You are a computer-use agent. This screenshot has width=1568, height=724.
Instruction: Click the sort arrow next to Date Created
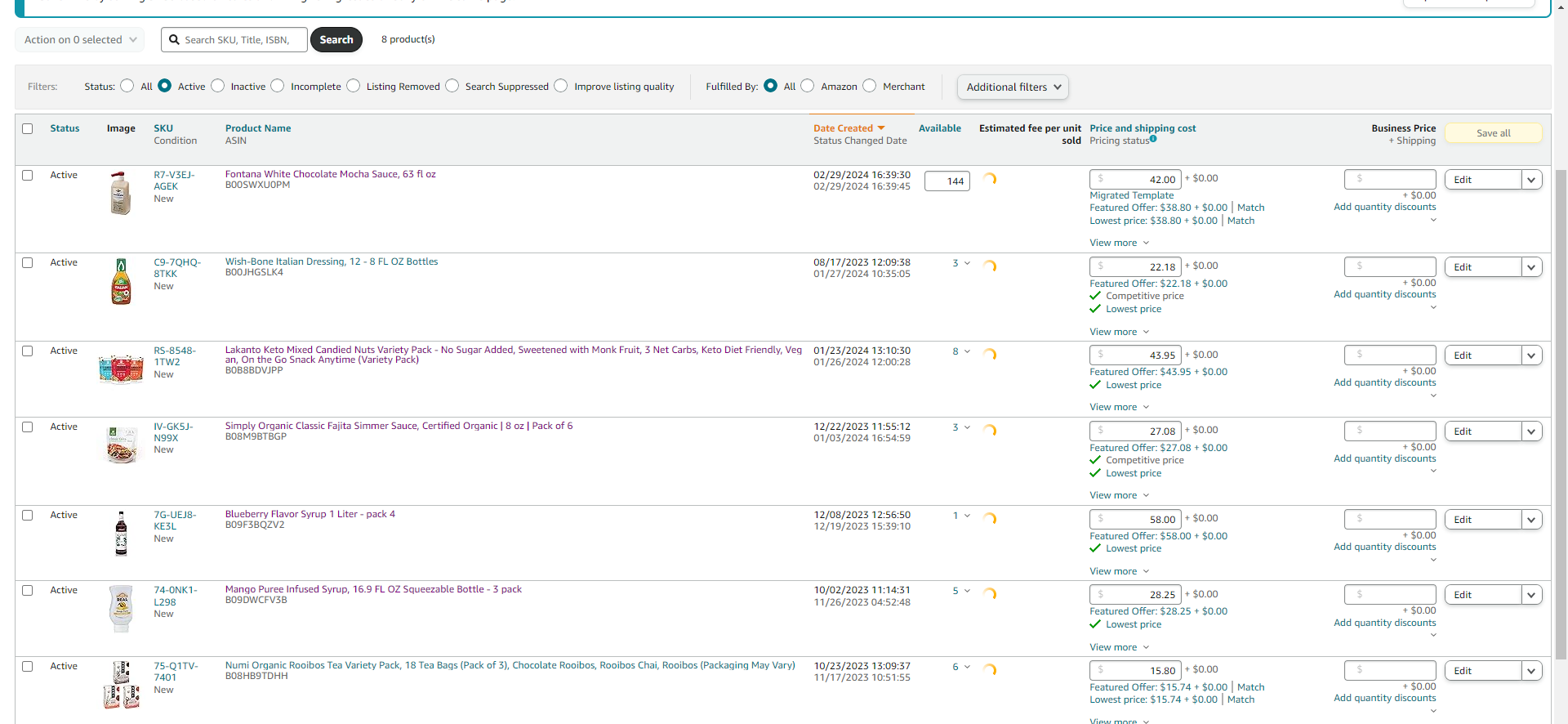pyautogui.click(x=881, y=128)
